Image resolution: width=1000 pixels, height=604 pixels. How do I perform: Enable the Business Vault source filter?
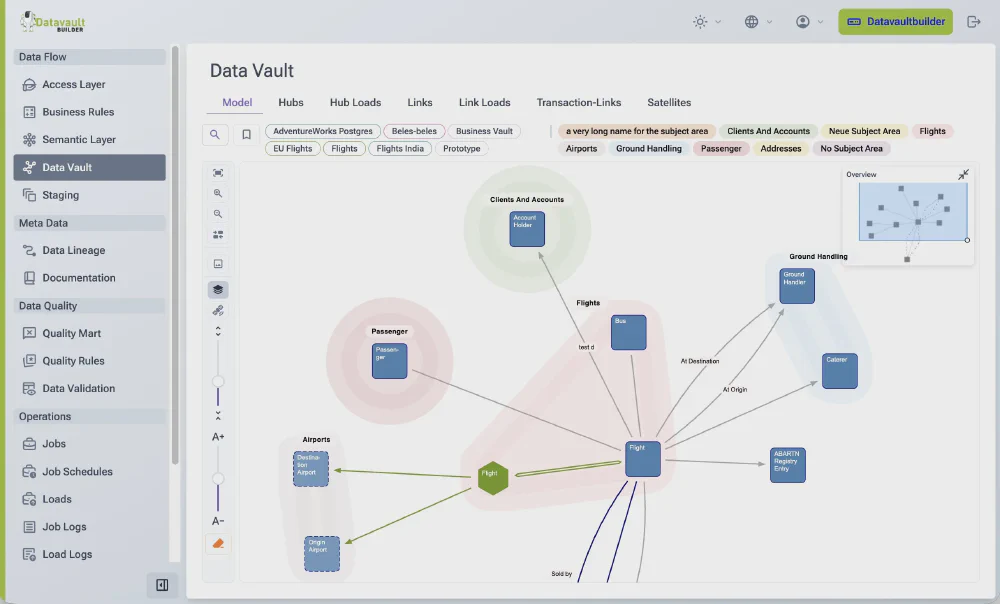tap(484, 130)
